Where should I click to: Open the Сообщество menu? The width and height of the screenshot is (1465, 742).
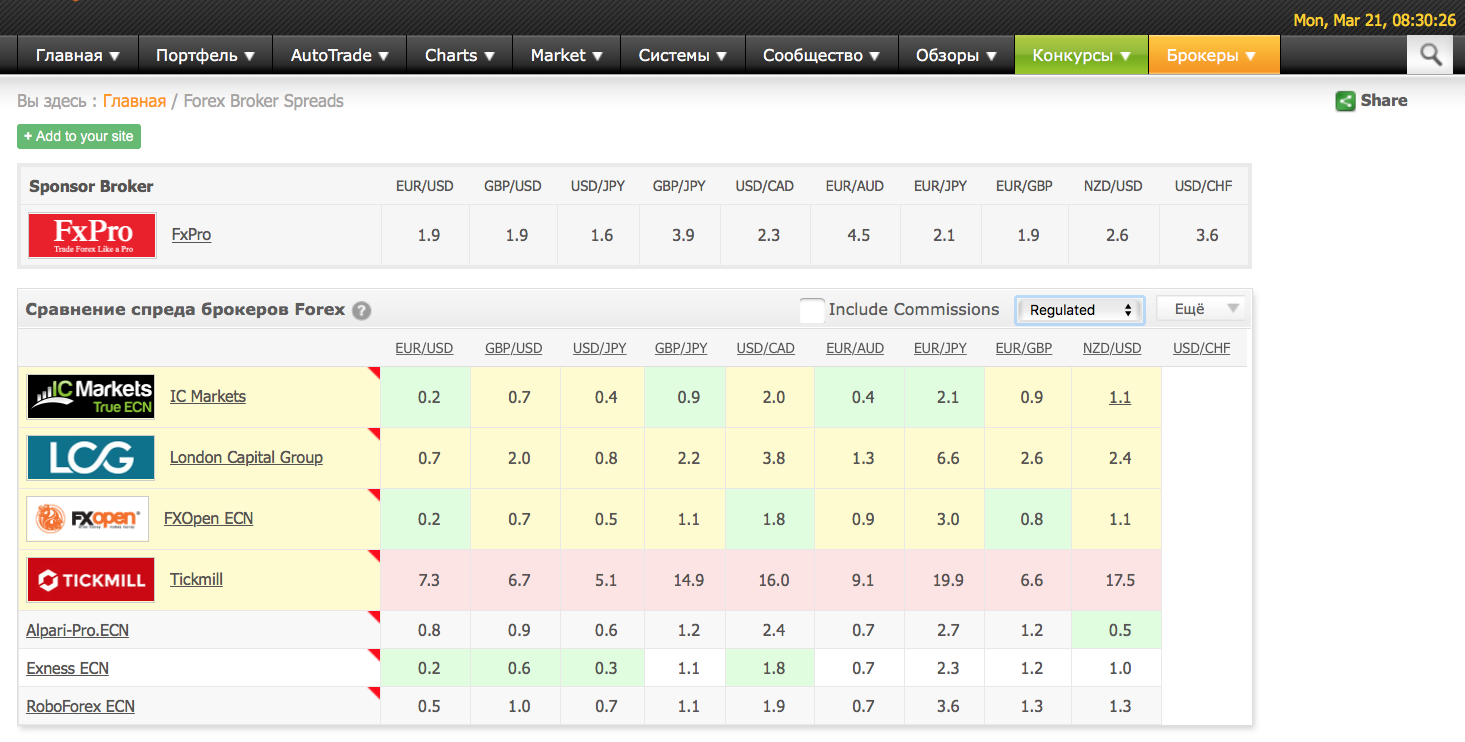point(822,55)
